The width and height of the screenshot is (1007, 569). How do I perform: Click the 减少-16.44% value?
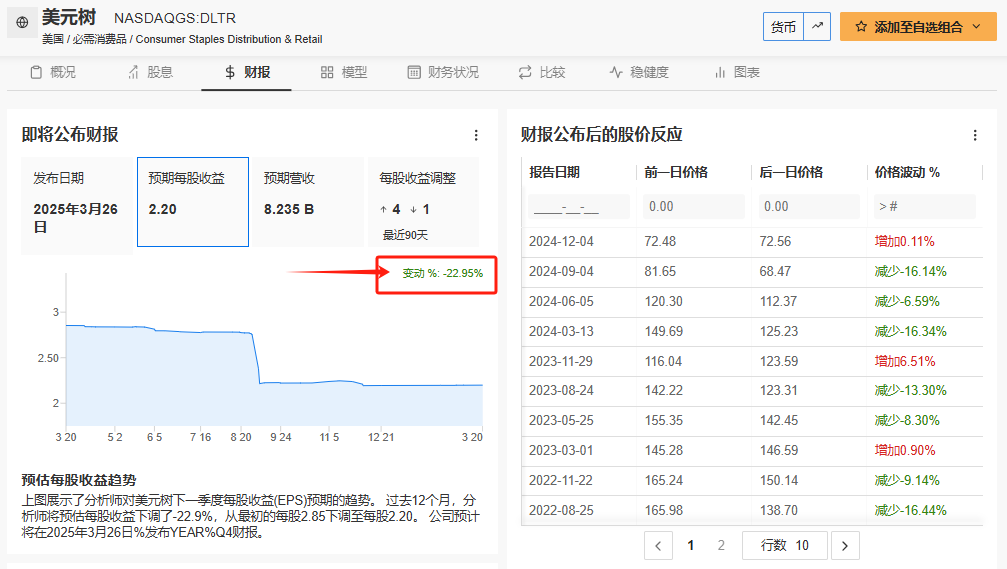[911, 511]
